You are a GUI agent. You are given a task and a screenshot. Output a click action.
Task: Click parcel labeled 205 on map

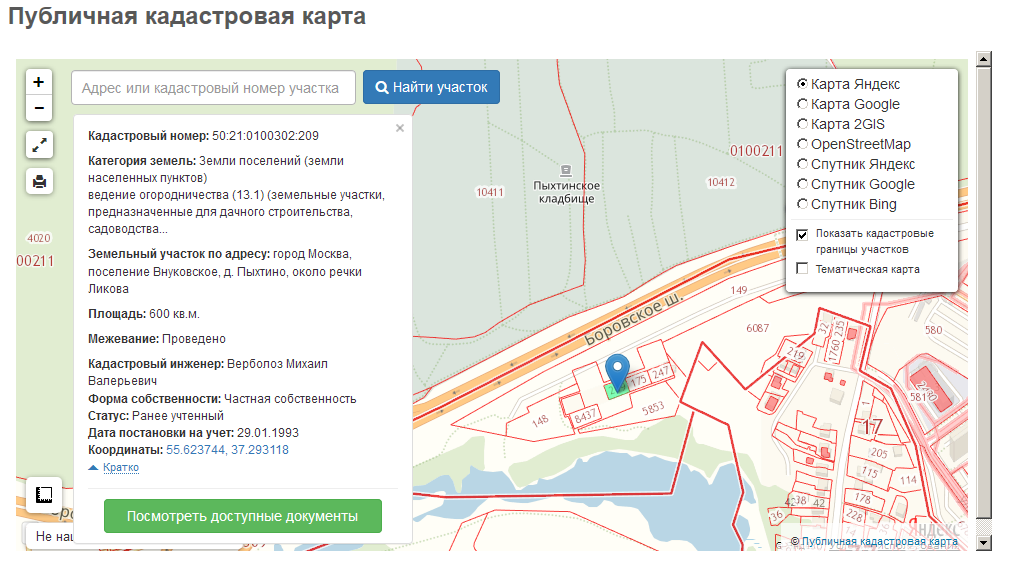(879, 453)
